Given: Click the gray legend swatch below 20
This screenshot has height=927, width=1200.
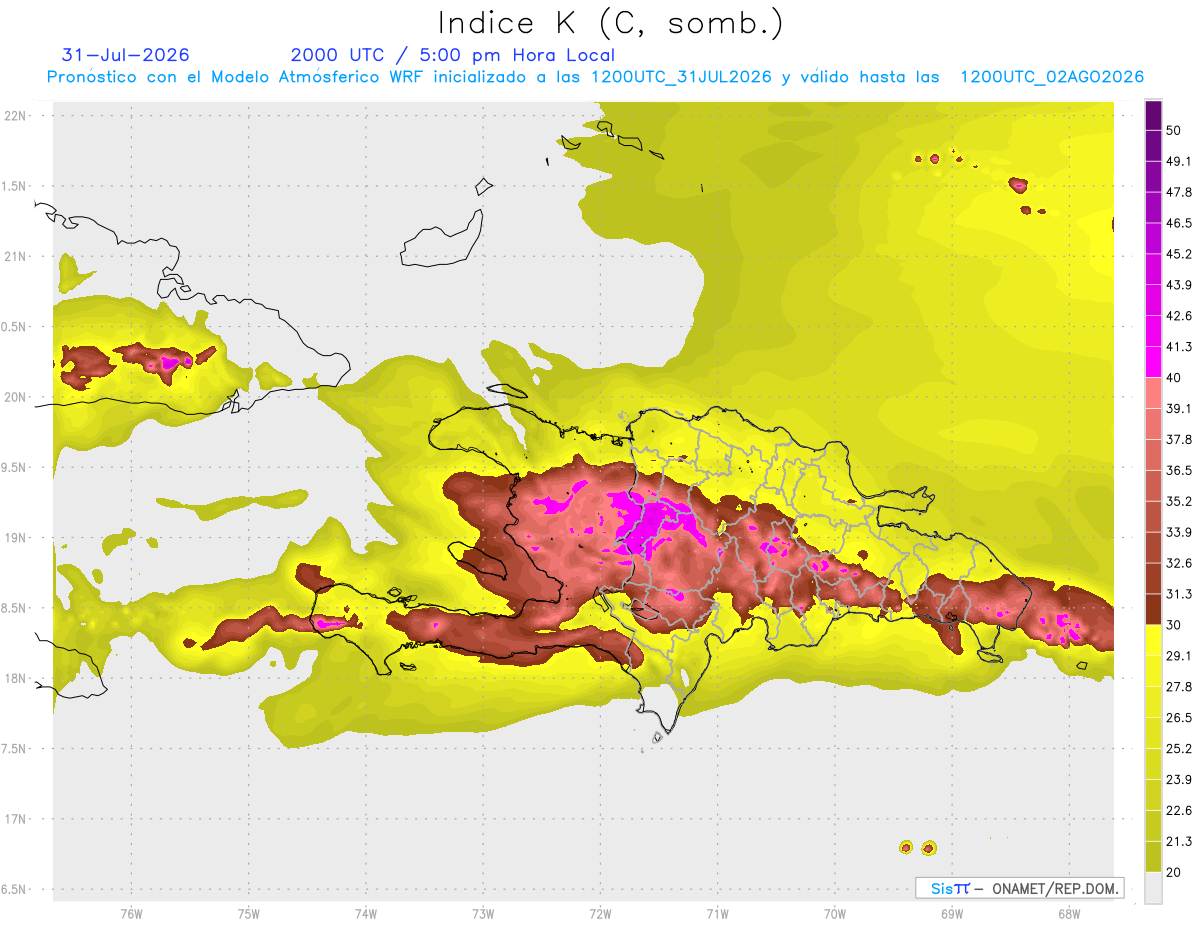Looking at the screenshot, I should coord(1153,888).
